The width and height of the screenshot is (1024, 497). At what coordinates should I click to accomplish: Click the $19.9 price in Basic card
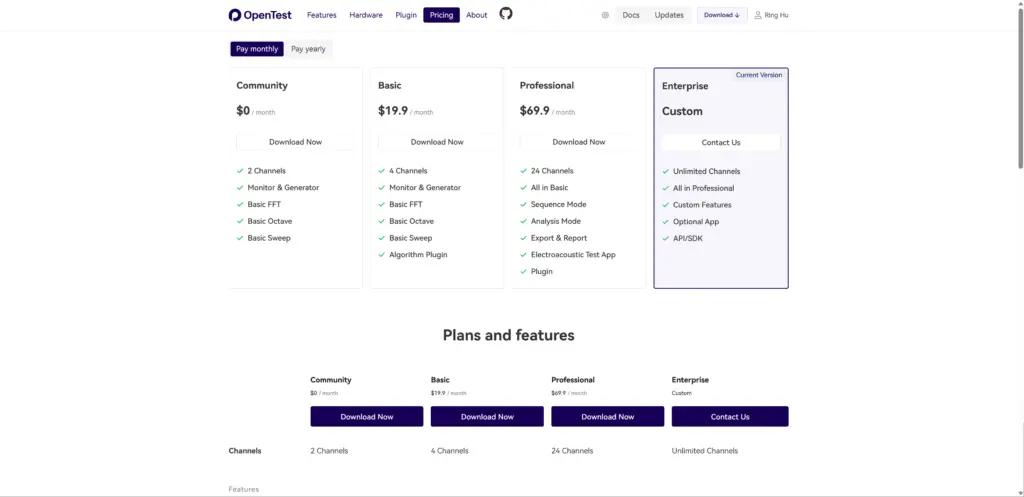click(392, 111)
